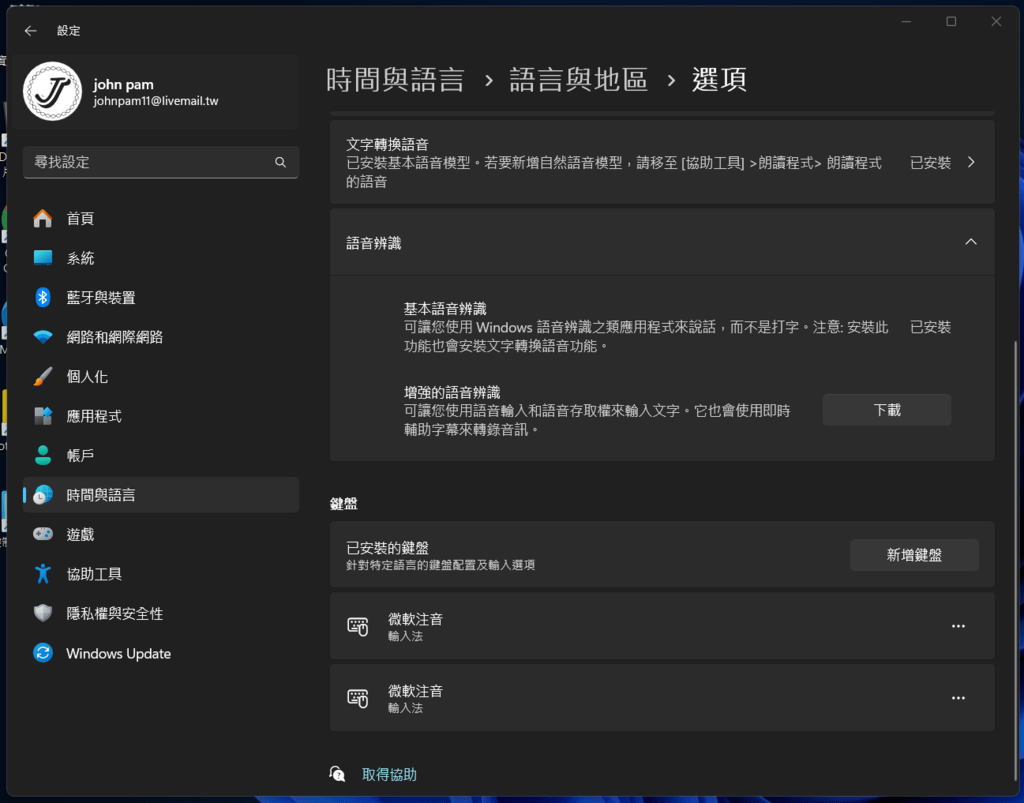Open Windows Update page
The height and width of the screenshot is (803, 1024).
[161, 653]
